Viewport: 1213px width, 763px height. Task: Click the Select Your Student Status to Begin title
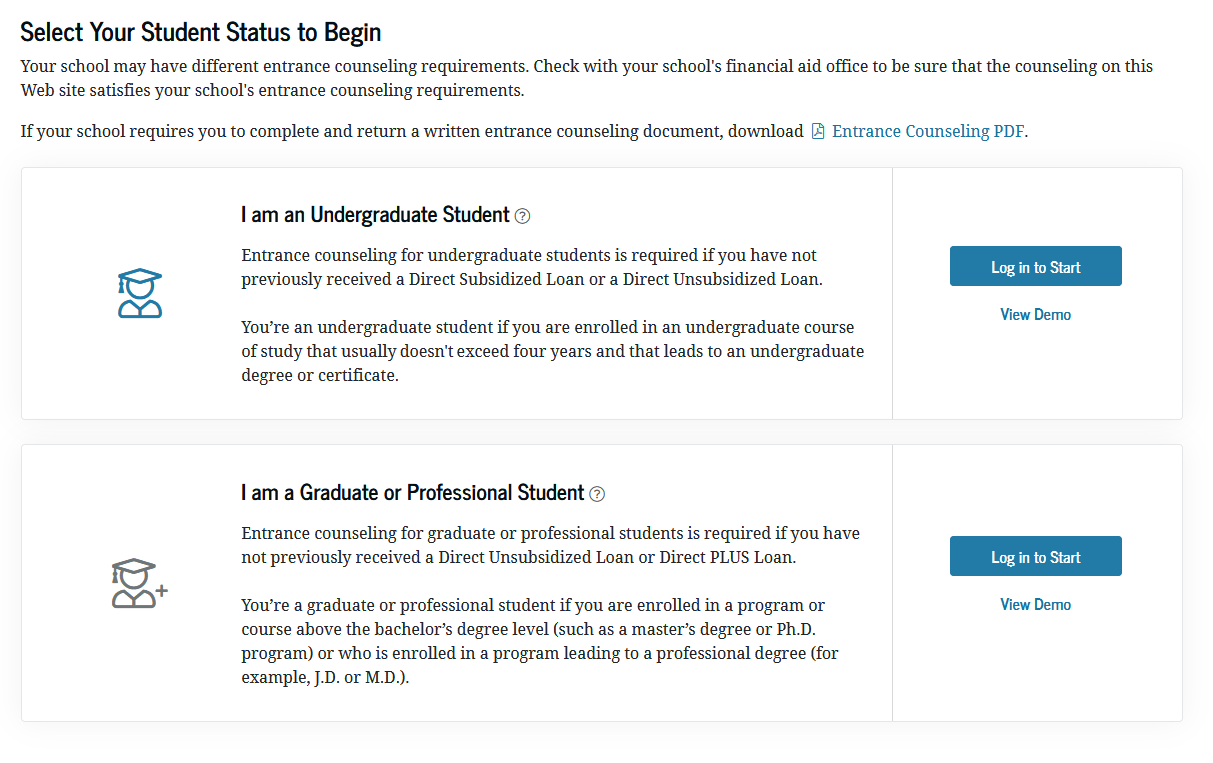[x=200, y=32]
